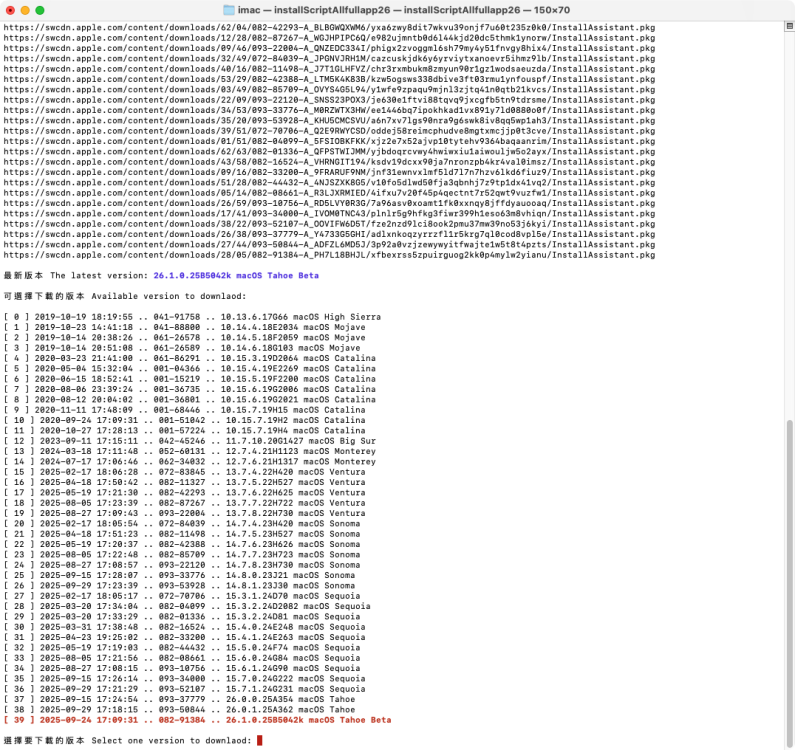Click the vertical scrollbar thumb

pos(790,584)
